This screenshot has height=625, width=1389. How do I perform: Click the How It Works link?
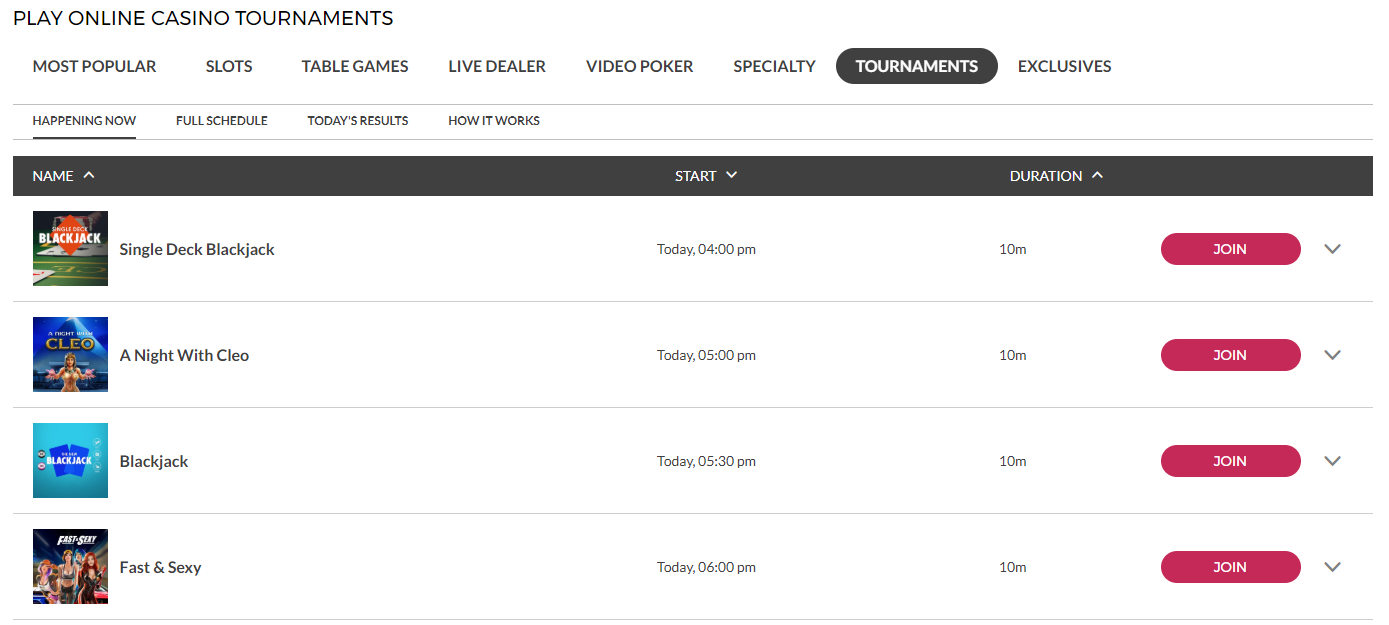pyautogui.click(x=494, y=121)
